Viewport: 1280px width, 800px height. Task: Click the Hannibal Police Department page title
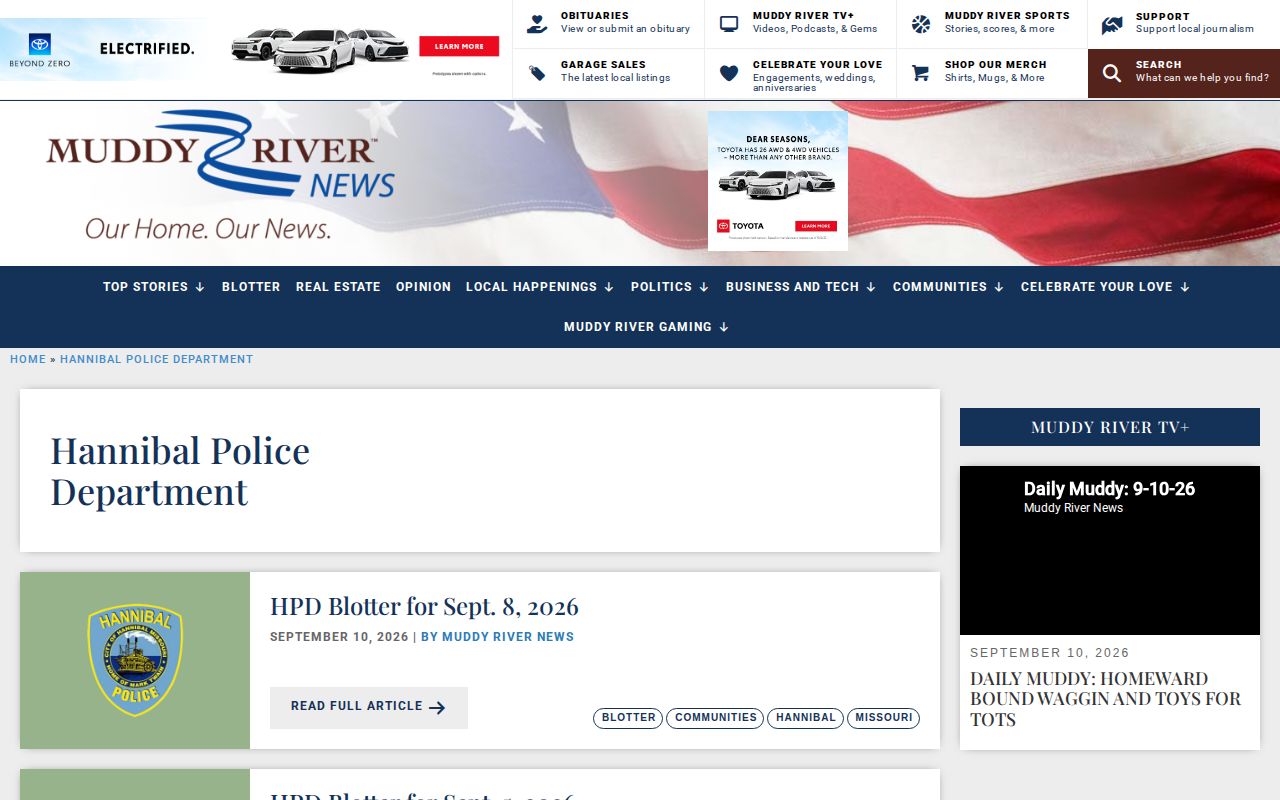180,471
